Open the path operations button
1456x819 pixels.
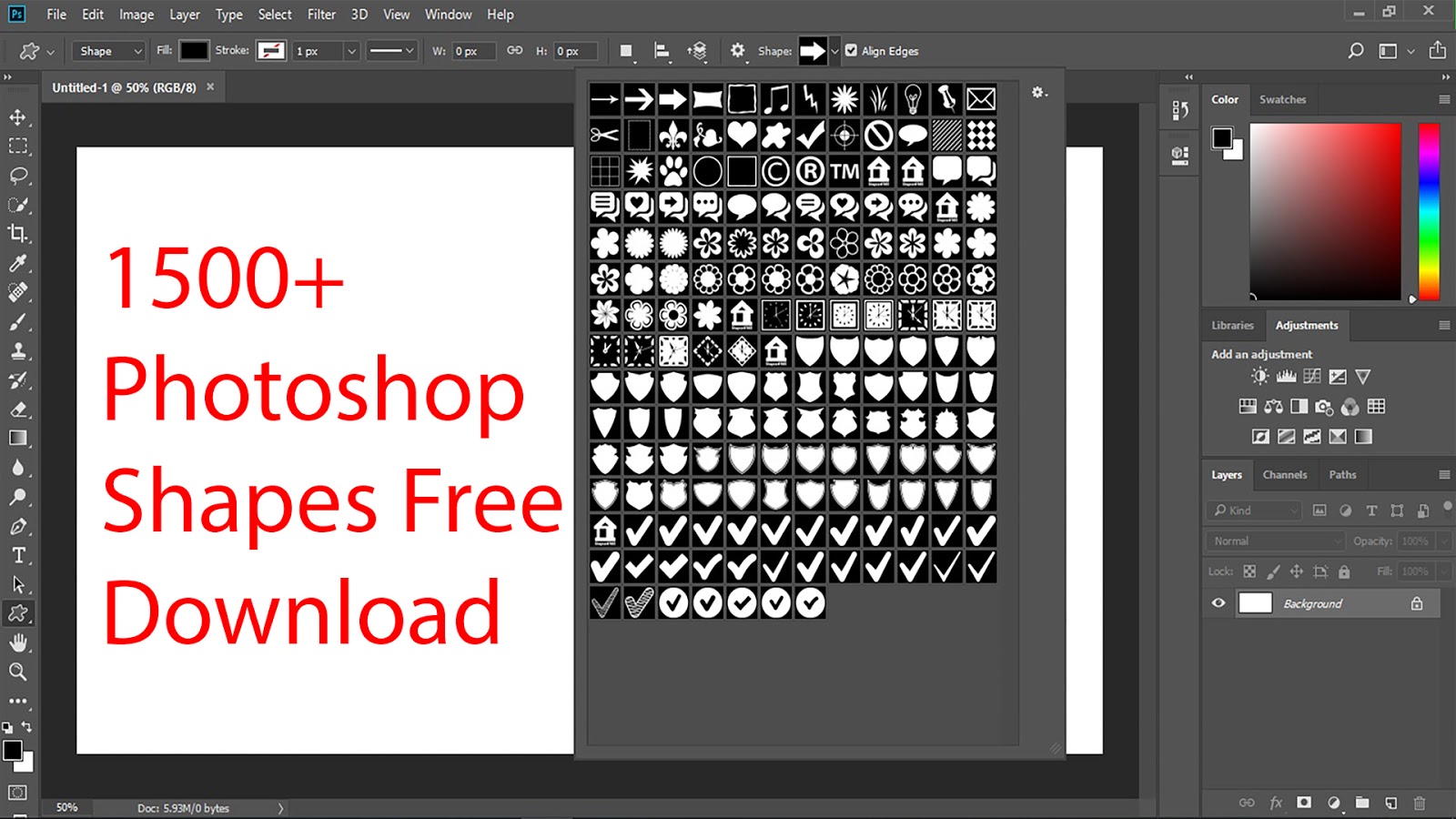tap(626, 51)
